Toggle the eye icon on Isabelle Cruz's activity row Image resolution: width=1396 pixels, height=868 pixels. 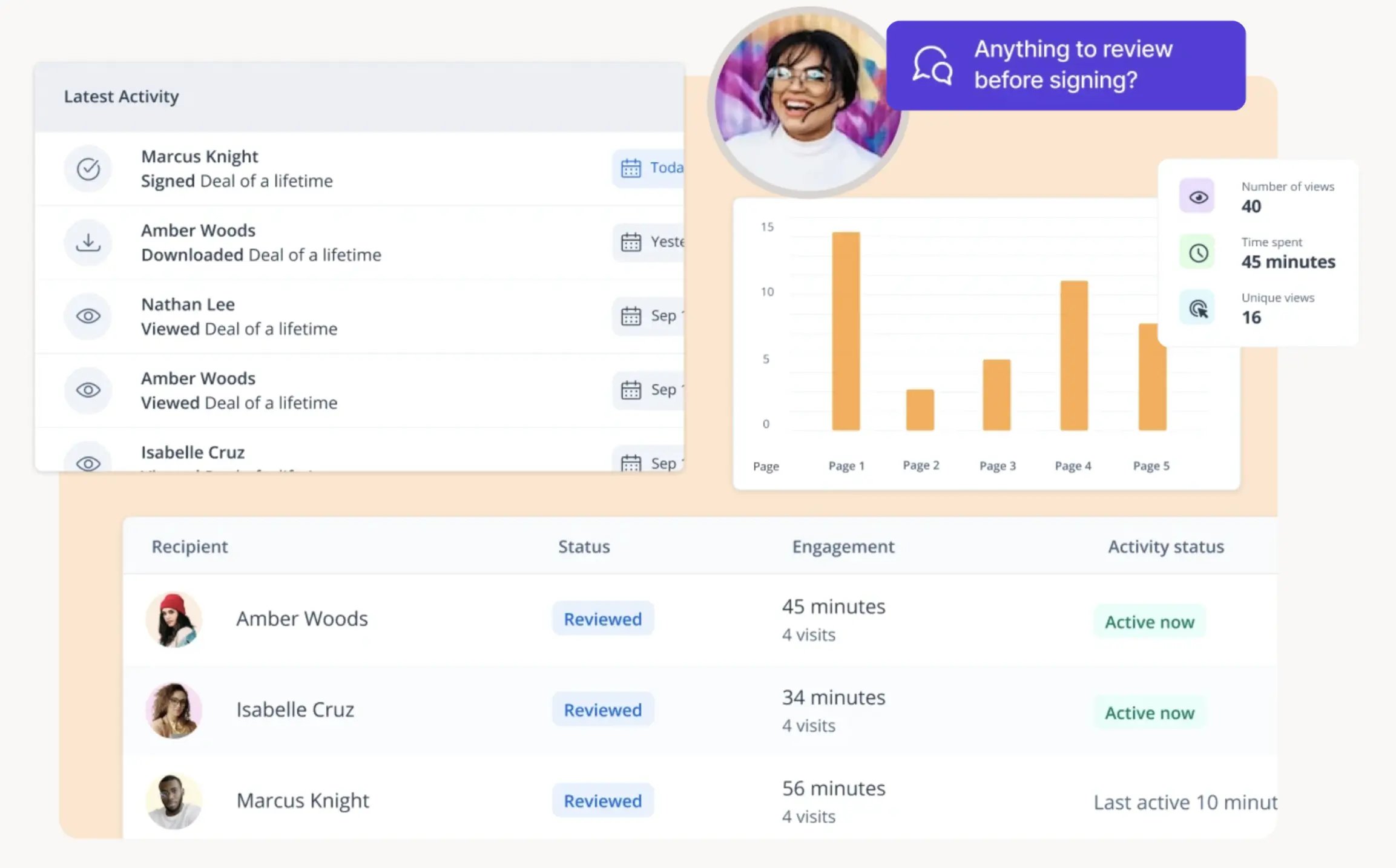(88, 462)
